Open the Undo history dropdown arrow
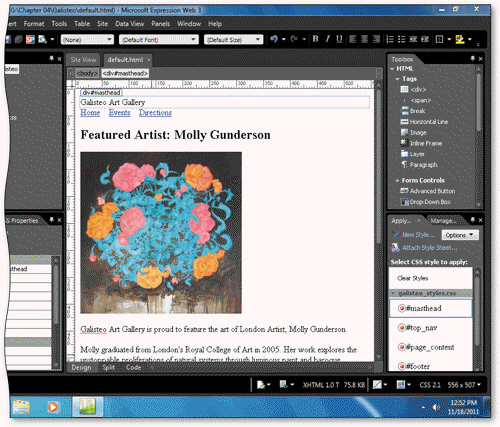This screenshot has width=500, height=427. 284,39
